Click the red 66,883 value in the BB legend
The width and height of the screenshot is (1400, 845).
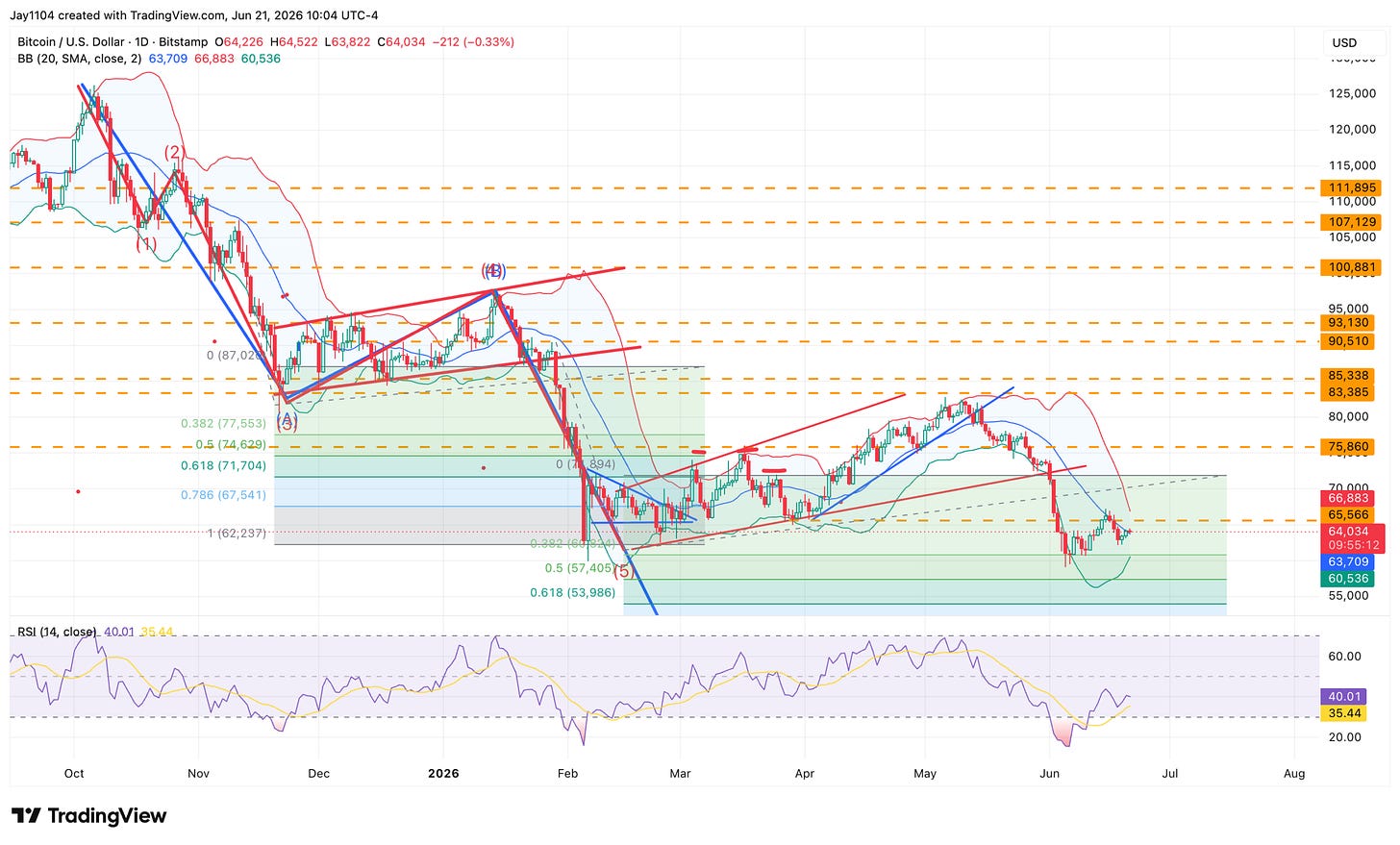(x=214, y=59)
